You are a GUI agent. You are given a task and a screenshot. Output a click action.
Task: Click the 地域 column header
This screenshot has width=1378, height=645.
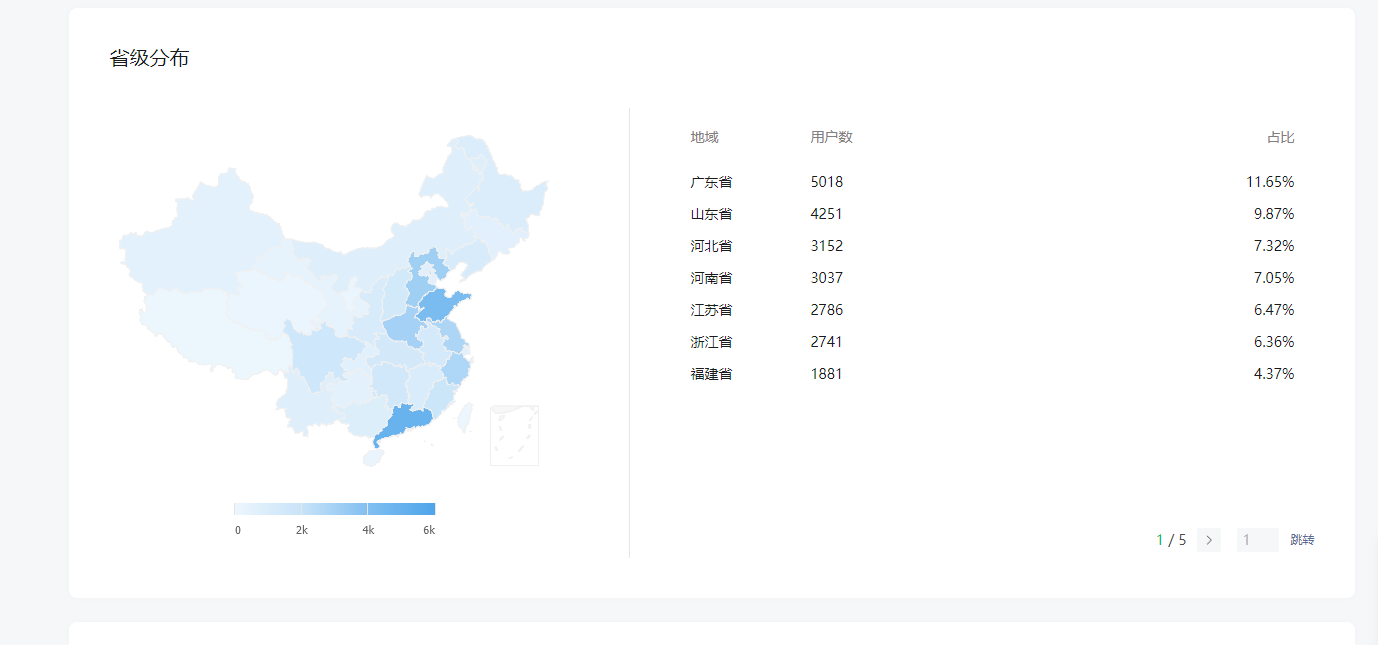[704, 137]
